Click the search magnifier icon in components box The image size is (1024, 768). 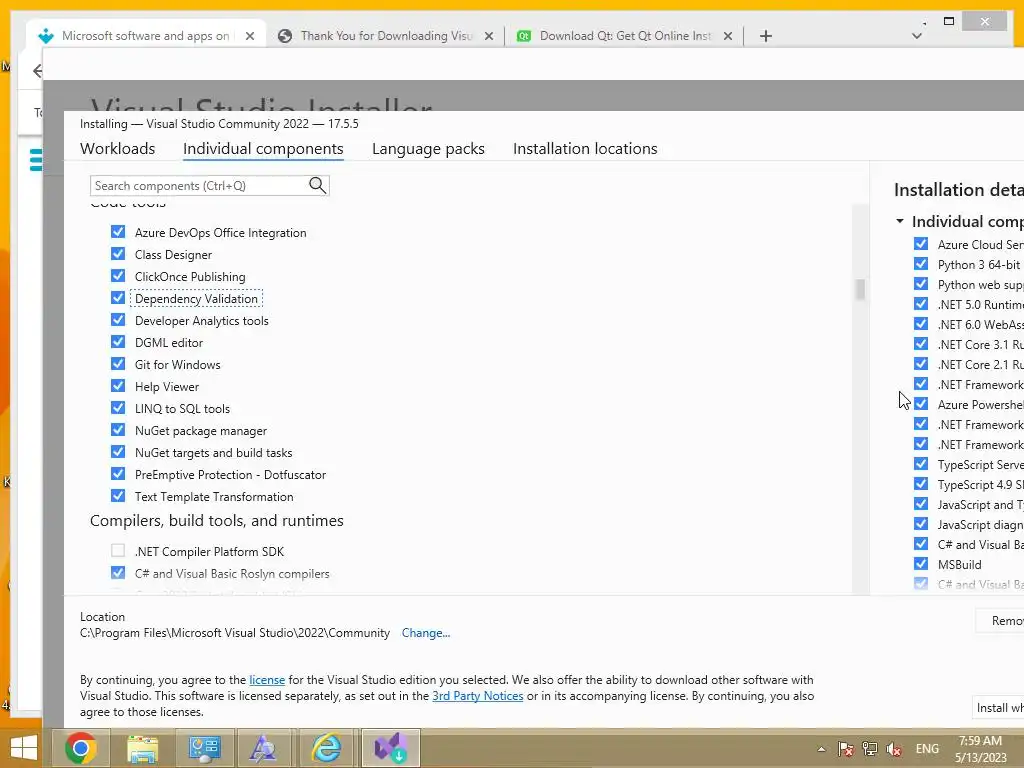[317, 185]
